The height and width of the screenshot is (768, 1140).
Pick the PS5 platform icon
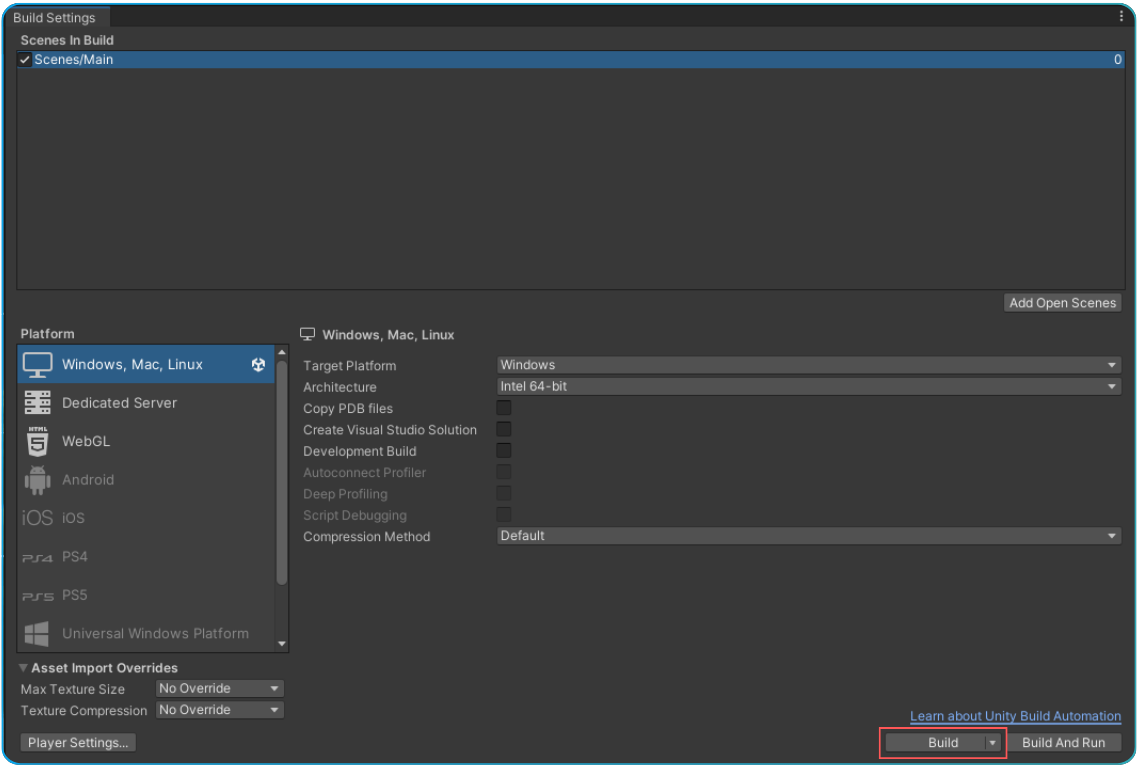pyautogui.click(x=37, y=595)
